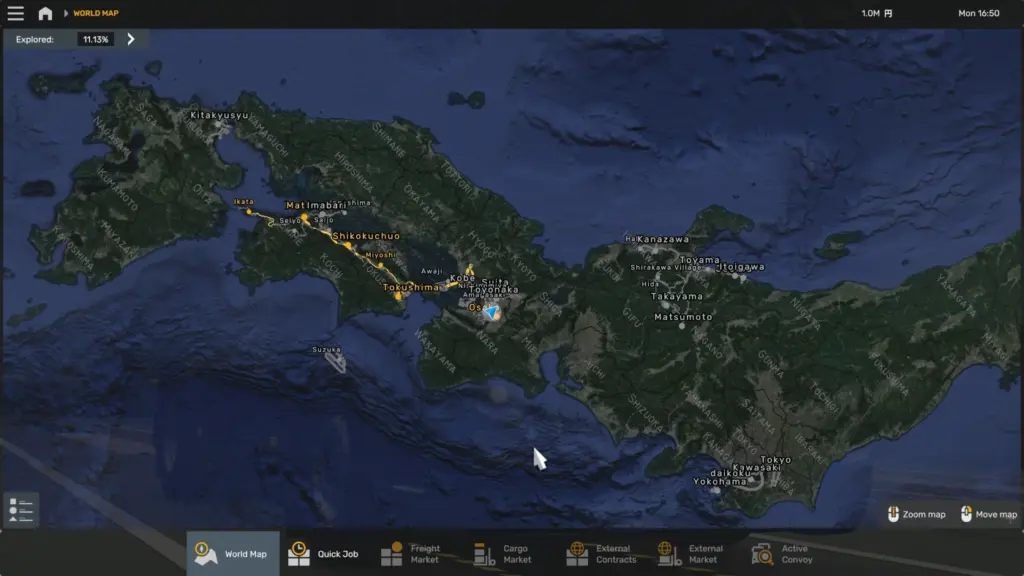Select Kobe city label
Image resolution: width=1024 pixels, height=576 pixels.
pos(462,278)
